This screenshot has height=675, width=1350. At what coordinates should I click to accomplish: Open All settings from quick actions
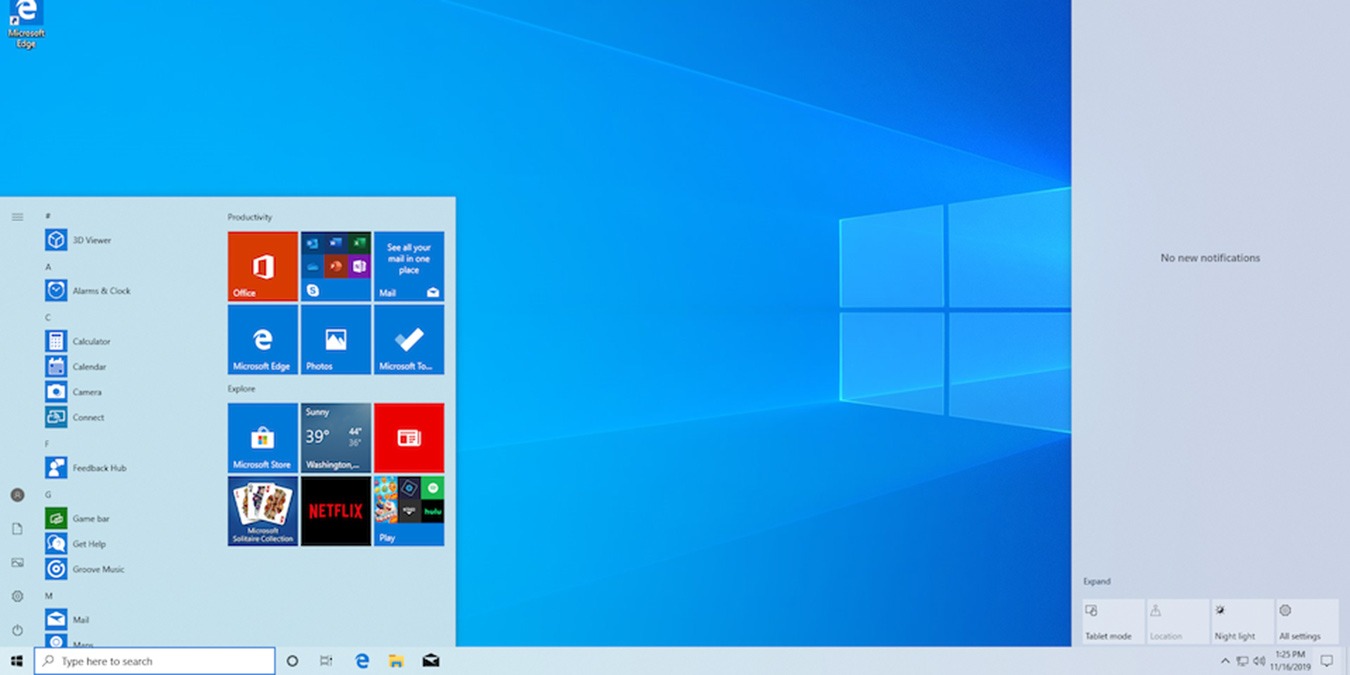pyautogui.click(x=1306, y=620)
